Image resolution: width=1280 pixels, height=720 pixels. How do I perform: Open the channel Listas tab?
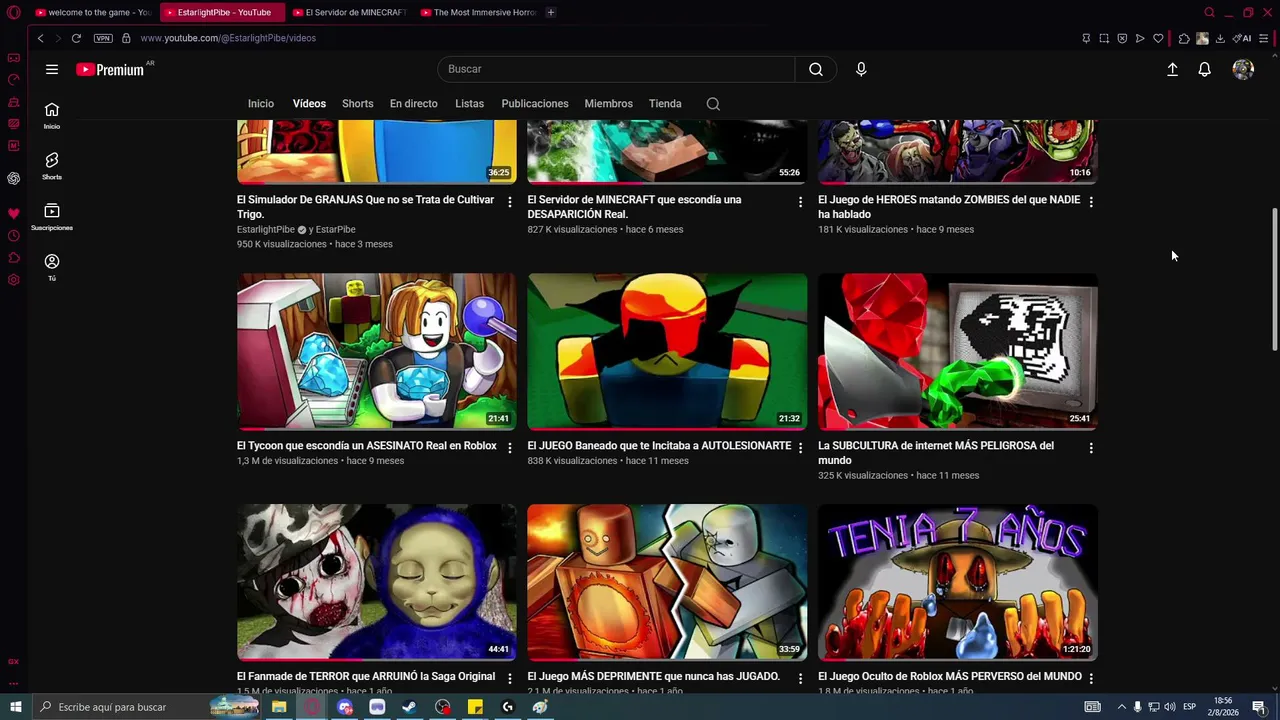point(469,104)
